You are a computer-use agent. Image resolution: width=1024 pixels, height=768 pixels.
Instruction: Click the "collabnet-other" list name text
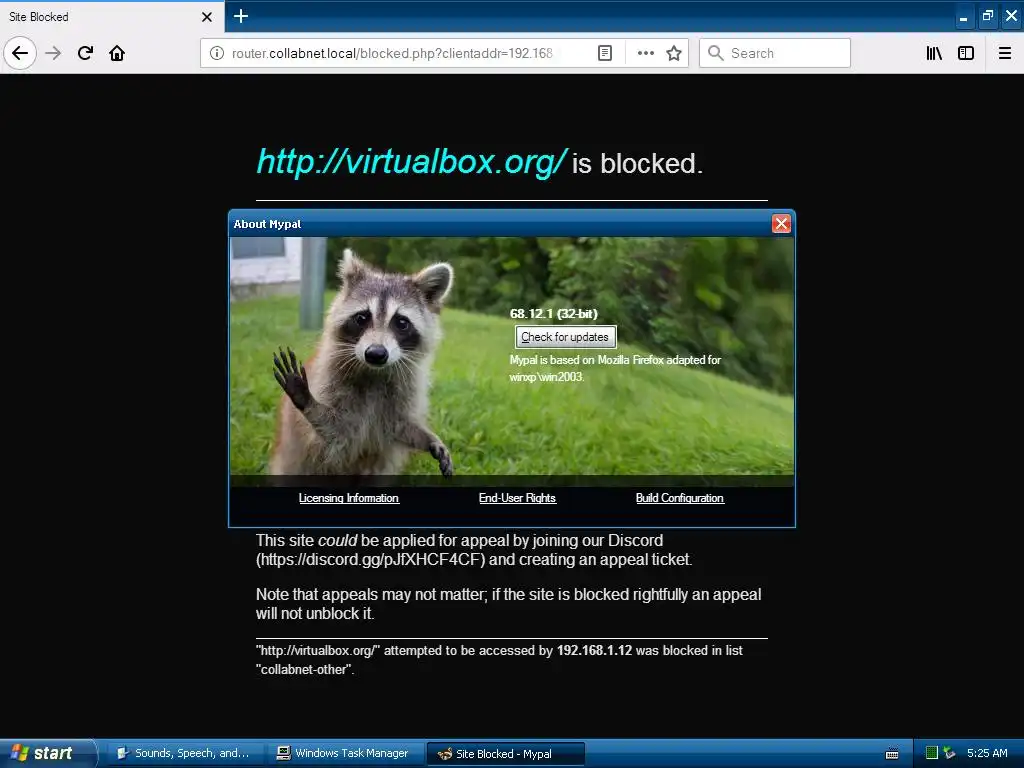click(304, 669)
